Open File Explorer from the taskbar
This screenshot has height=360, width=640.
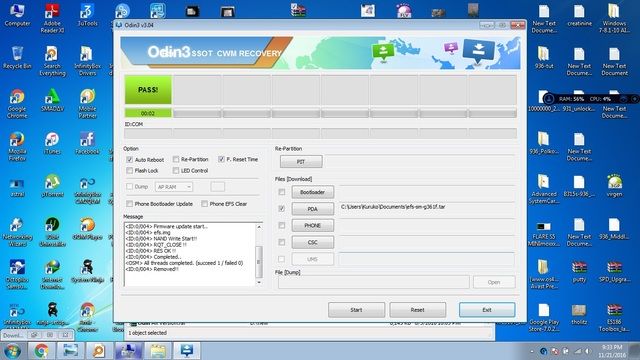pos(158,351)
